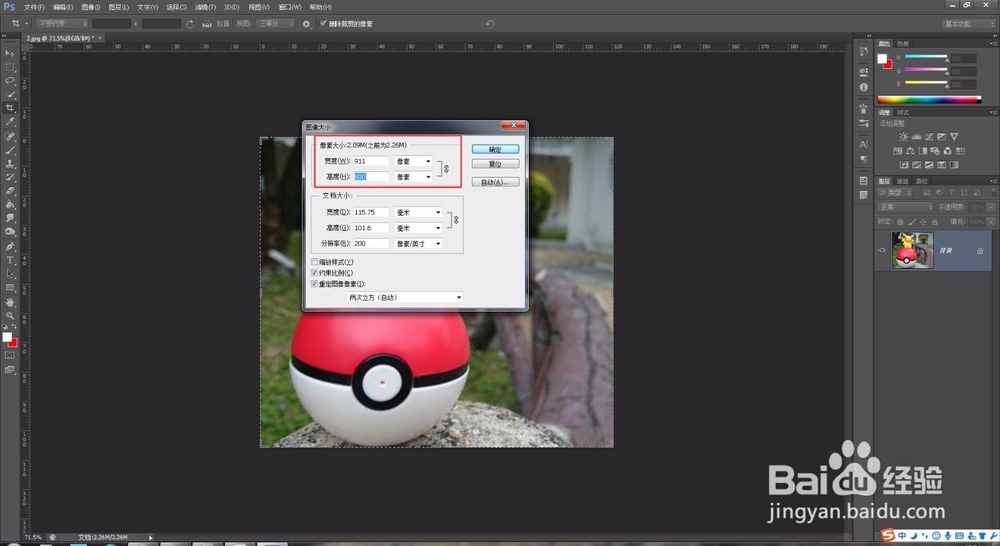Image resolution: width=1000 pixels, height=546 pixels.
Task: Select the Clone Stamp tool
Action: click(x=10, y=163)
